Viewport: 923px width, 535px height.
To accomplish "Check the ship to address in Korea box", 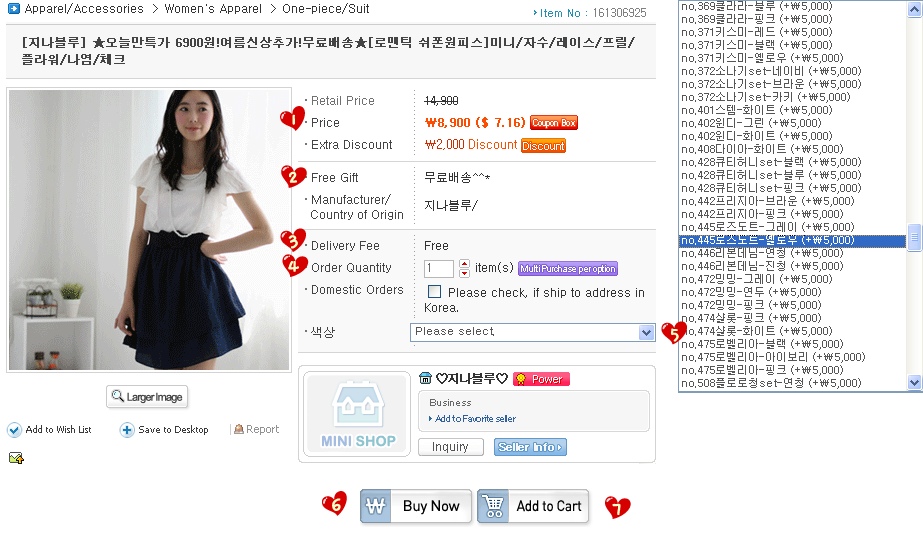I will 434,291.
